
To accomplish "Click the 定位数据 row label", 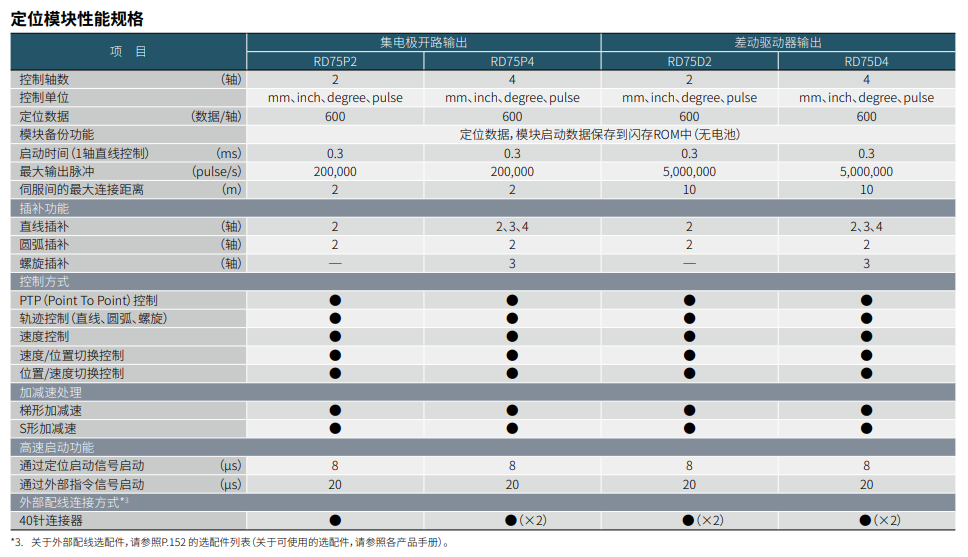I will pos(44,116).
